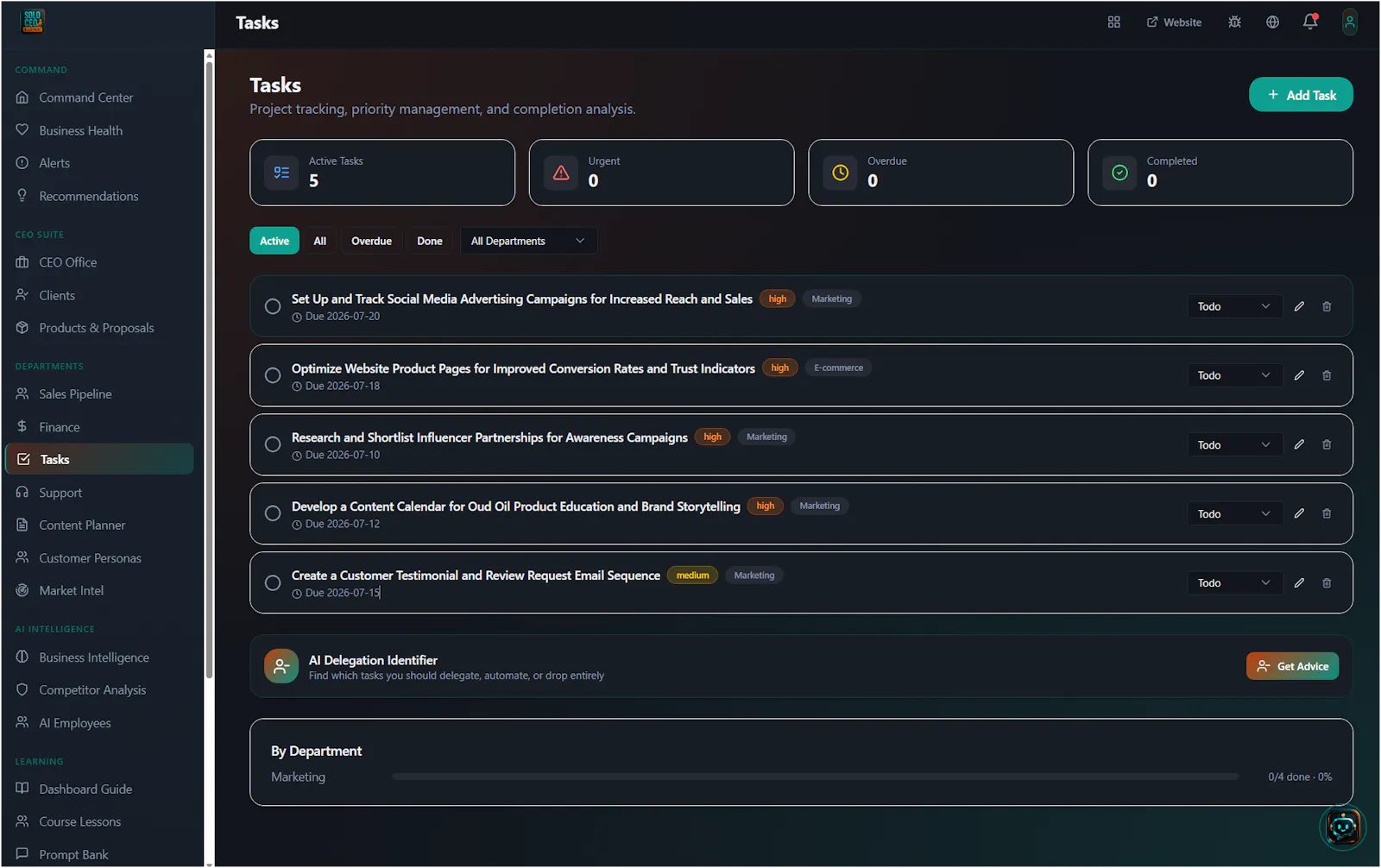Delete the Influencer Partnerships task
This screenshot has width=1381, height=868.
tap(1327, 444)
